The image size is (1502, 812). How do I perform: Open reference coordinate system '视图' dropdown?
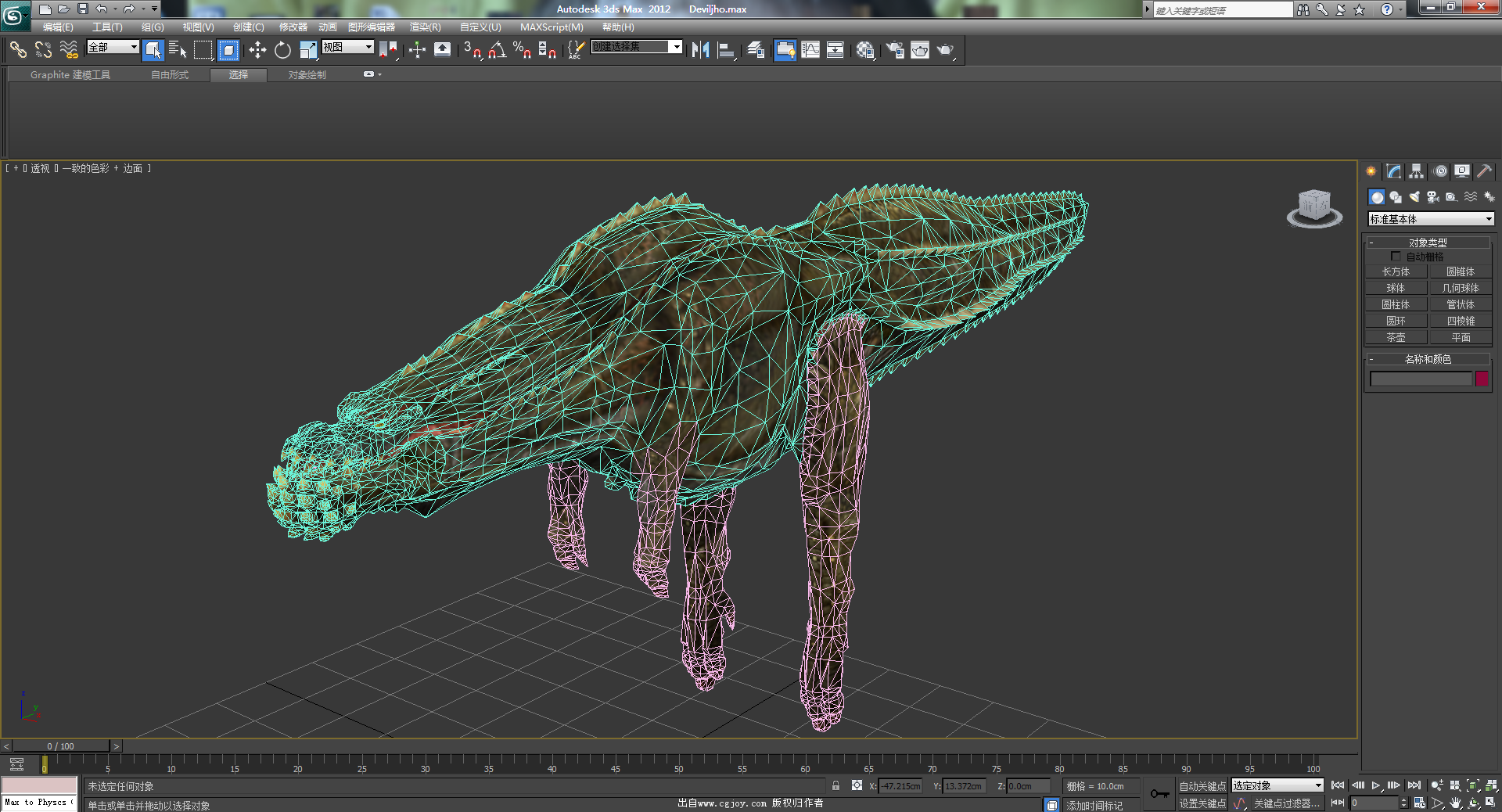click(347, 47)
